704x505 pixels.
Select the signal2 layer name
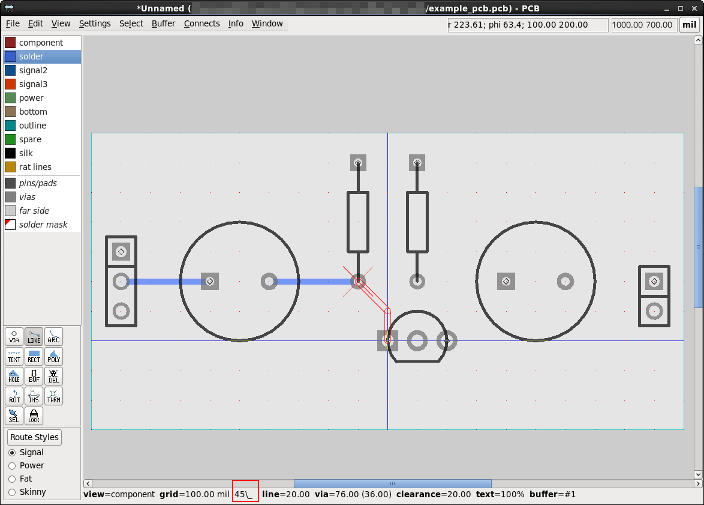pos(33,70)
